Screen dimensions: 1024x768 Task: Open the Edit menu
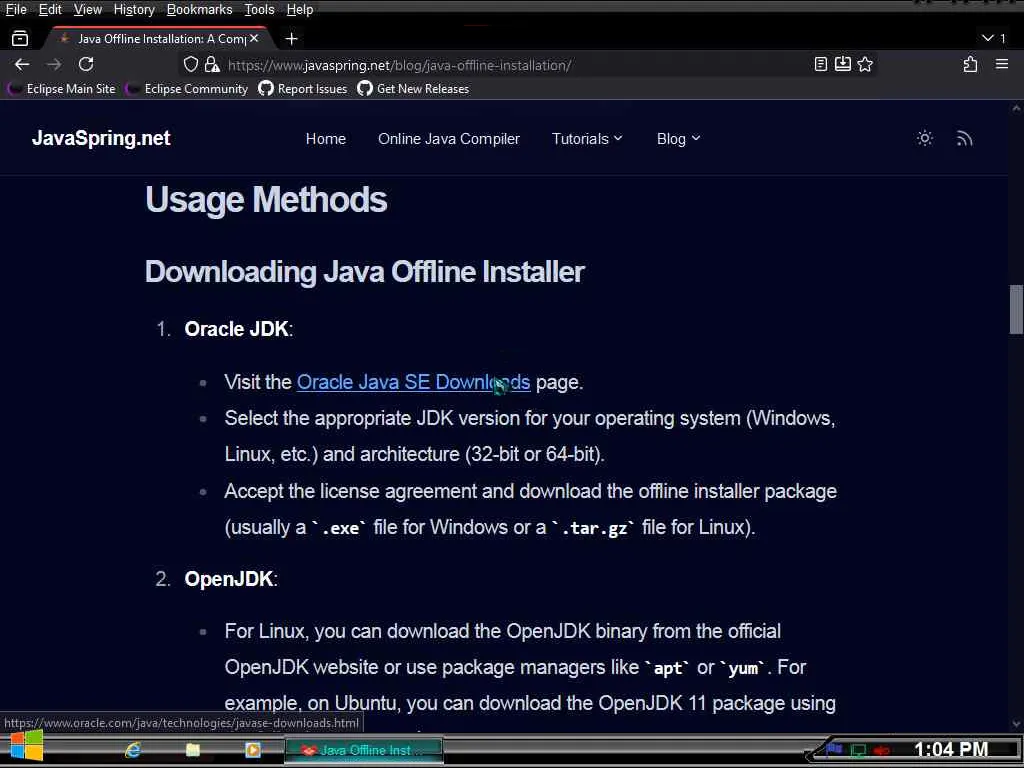[50, 10]
